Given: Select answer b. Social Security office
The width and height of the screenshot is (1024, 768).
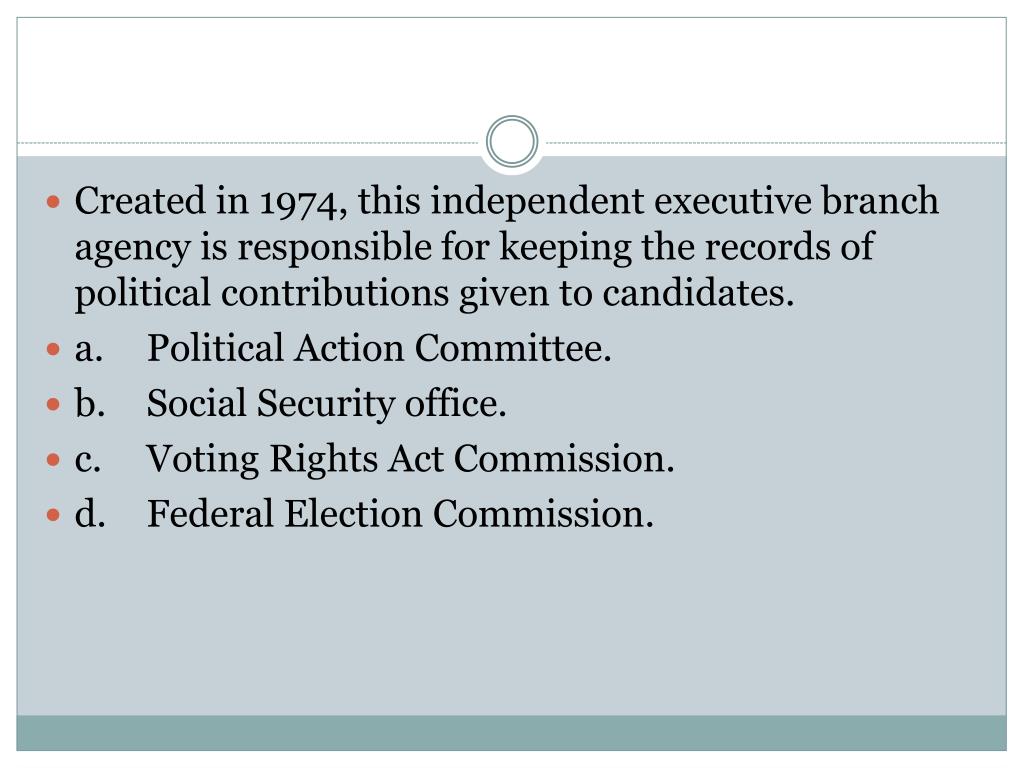Looking at the screenshot, I should tap(291, 403).
